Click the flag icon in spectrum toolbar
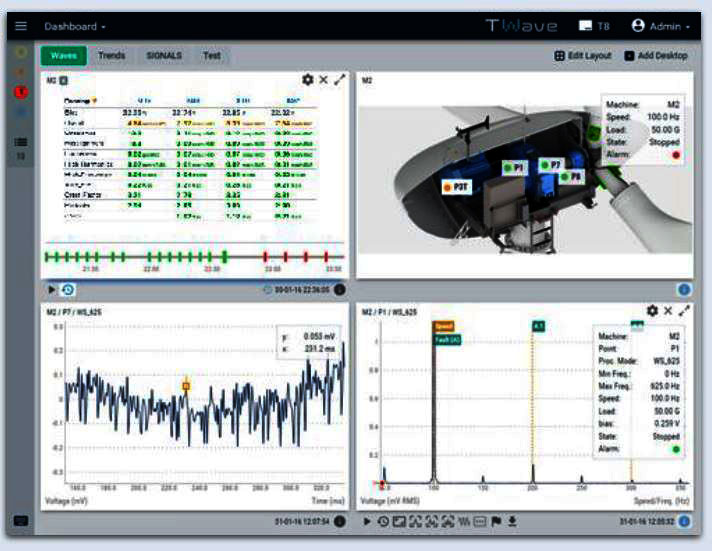Screen dimensions: 712x551 tap(496, 522)
